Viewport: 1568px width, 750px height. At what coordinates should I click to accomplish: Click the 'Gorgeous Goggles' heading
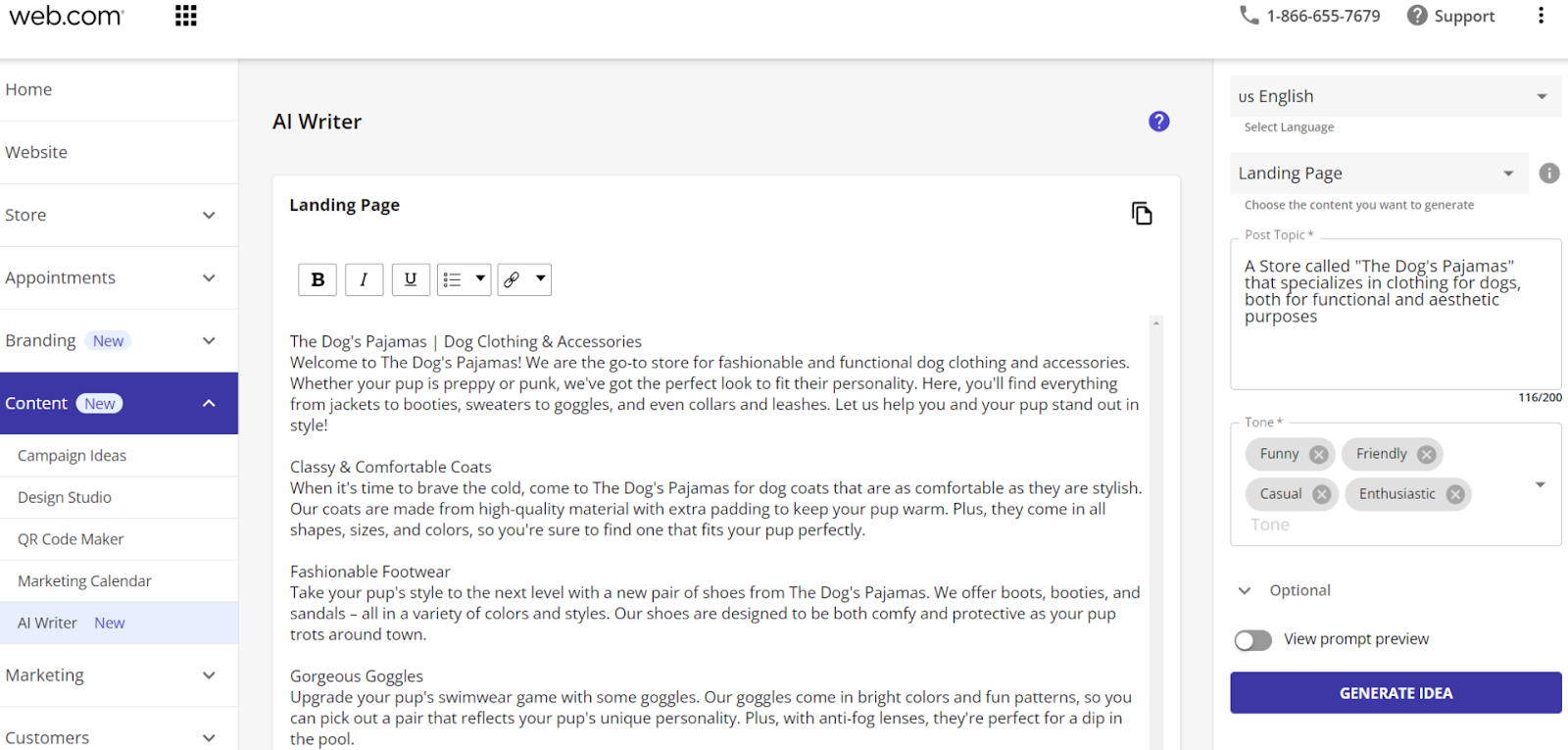pyautogui.click(x=357, y=676)
